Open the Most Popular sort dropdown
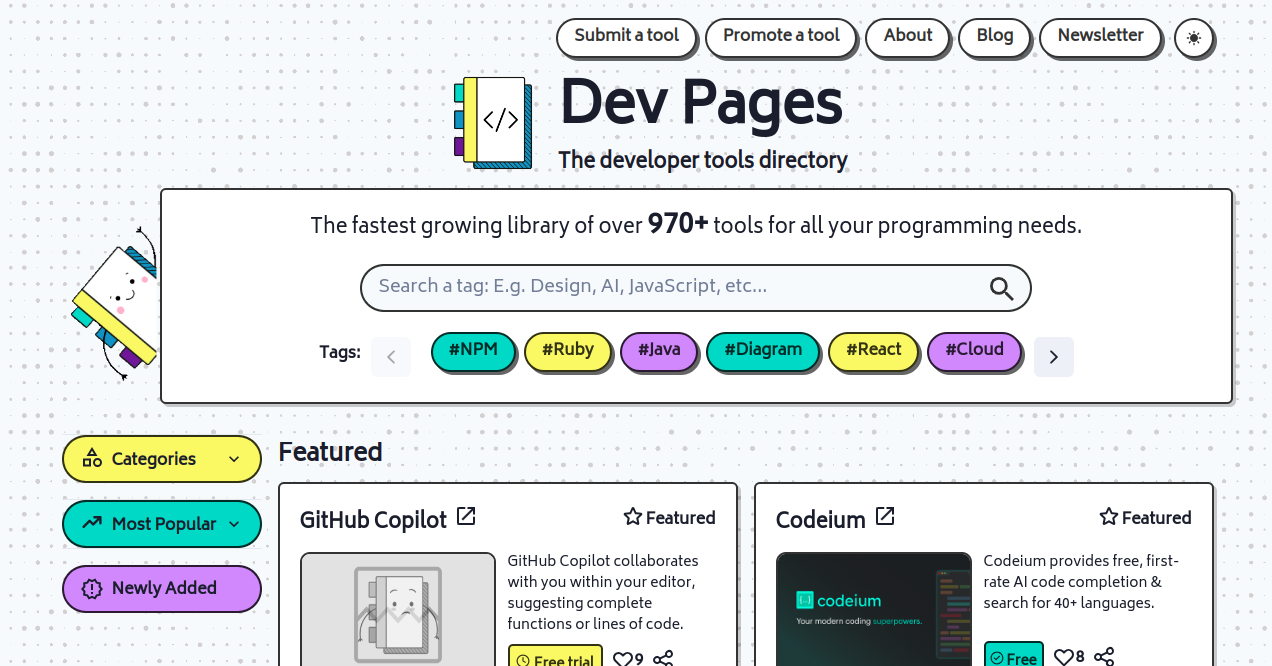Viewport: 1272px width, 666px height. click(x=162, y=524)
